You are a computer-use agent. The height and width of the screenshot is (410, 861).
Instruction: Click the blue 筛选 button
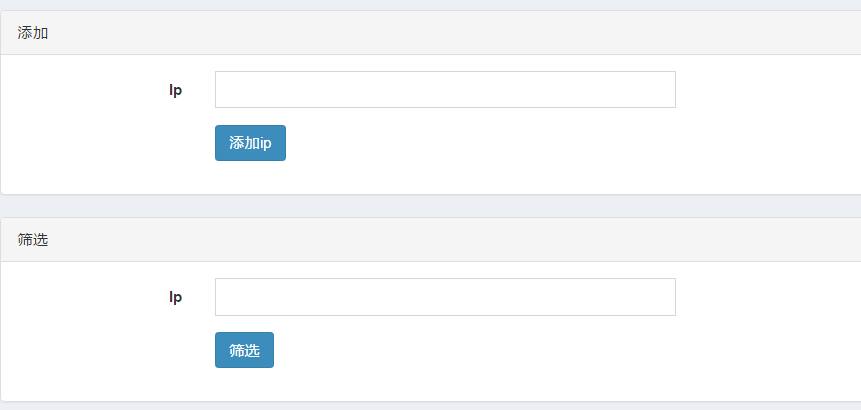tap(244, 350)
